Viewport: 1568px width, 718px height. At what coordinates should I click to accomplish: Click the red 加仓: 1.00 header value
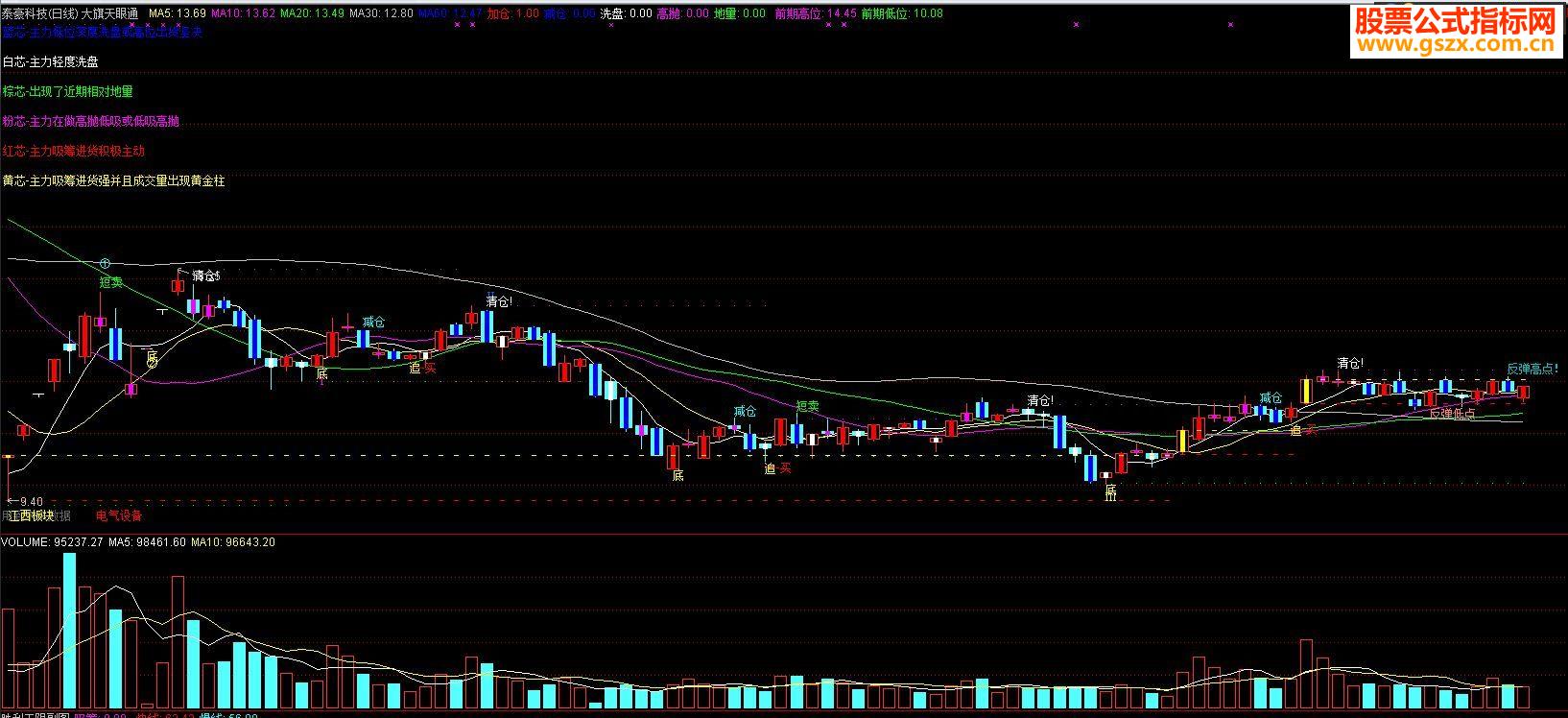(512, 13)
